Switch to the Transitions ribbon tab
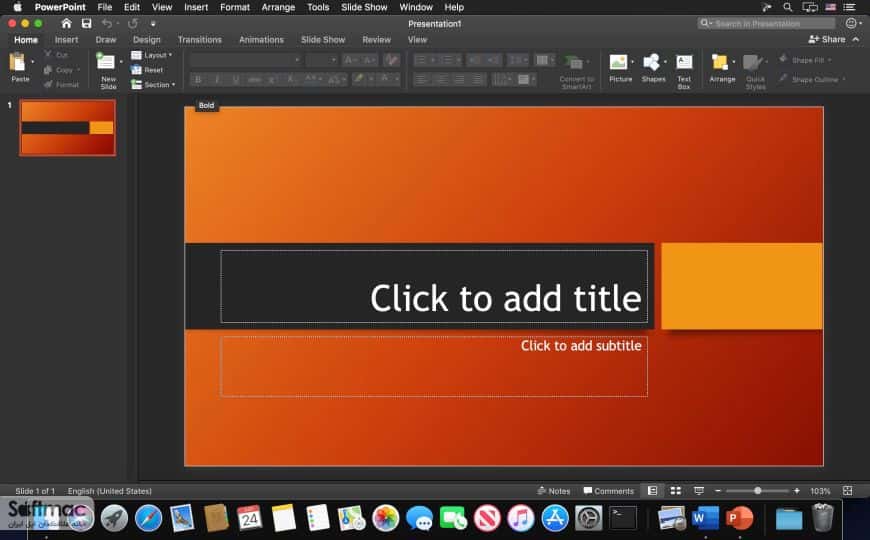Viewport: 870px width, 540px height. tap(200, 39)
